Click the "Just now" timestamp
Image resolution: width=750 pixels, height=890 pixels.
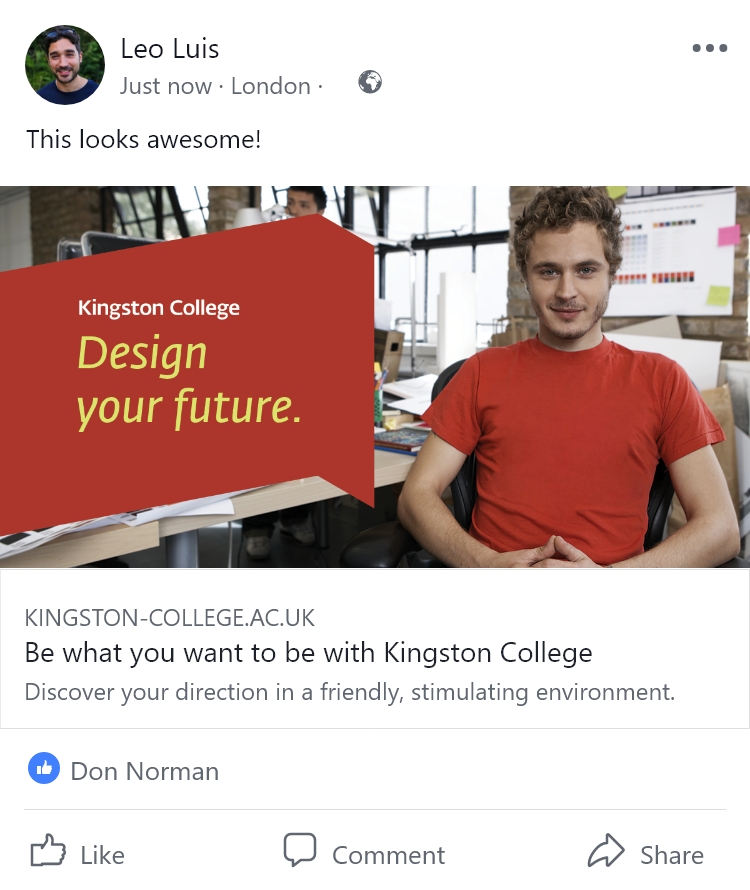[x=165, y=86]
